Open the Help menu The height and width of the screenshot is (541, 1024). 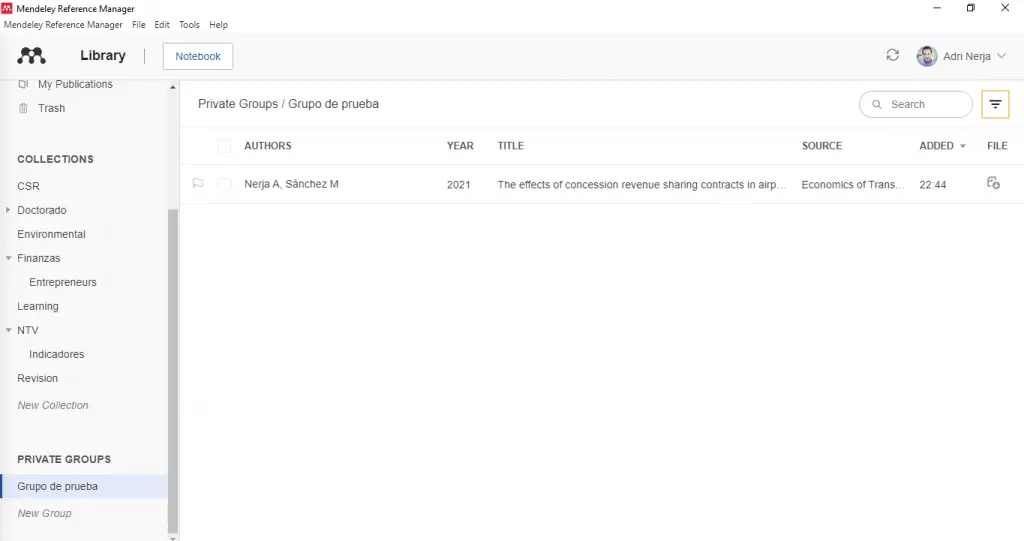pyautogui.click(x=218, y=24)
